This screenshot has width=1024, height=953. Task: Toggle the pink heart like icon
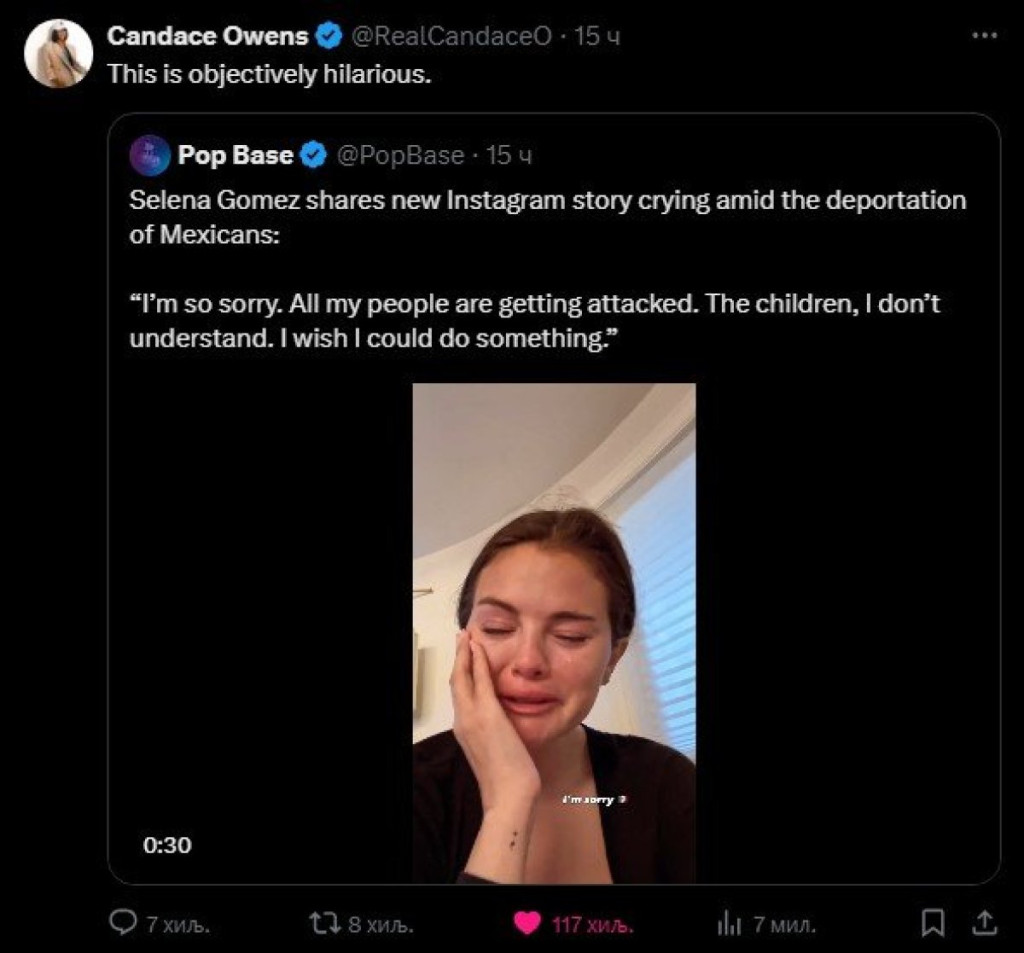527,923
